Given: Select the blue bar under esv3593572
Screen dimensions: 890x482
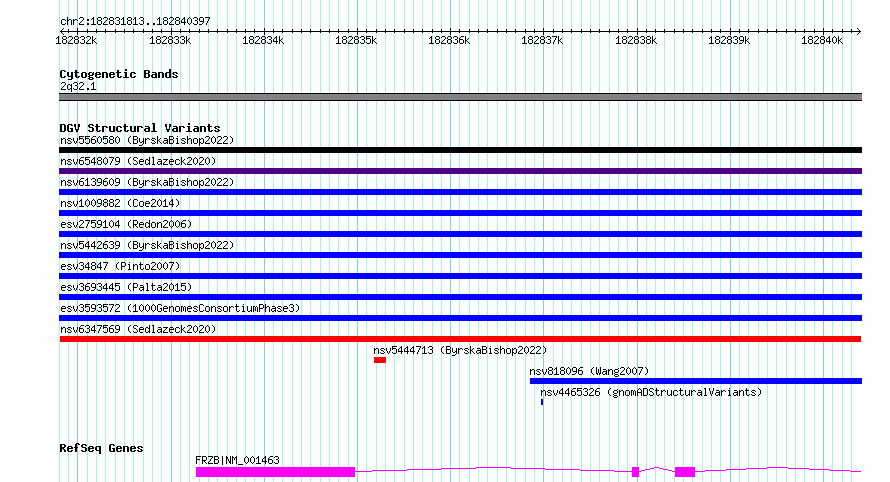Looking at the screenshot, I should click(x=460, y=318).
